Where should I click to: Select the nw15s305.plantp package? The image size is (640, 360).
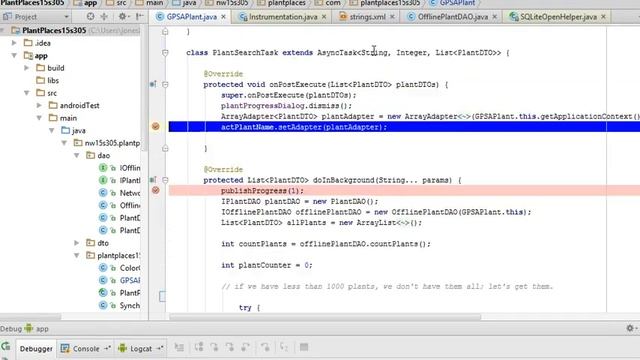point(107,143)
